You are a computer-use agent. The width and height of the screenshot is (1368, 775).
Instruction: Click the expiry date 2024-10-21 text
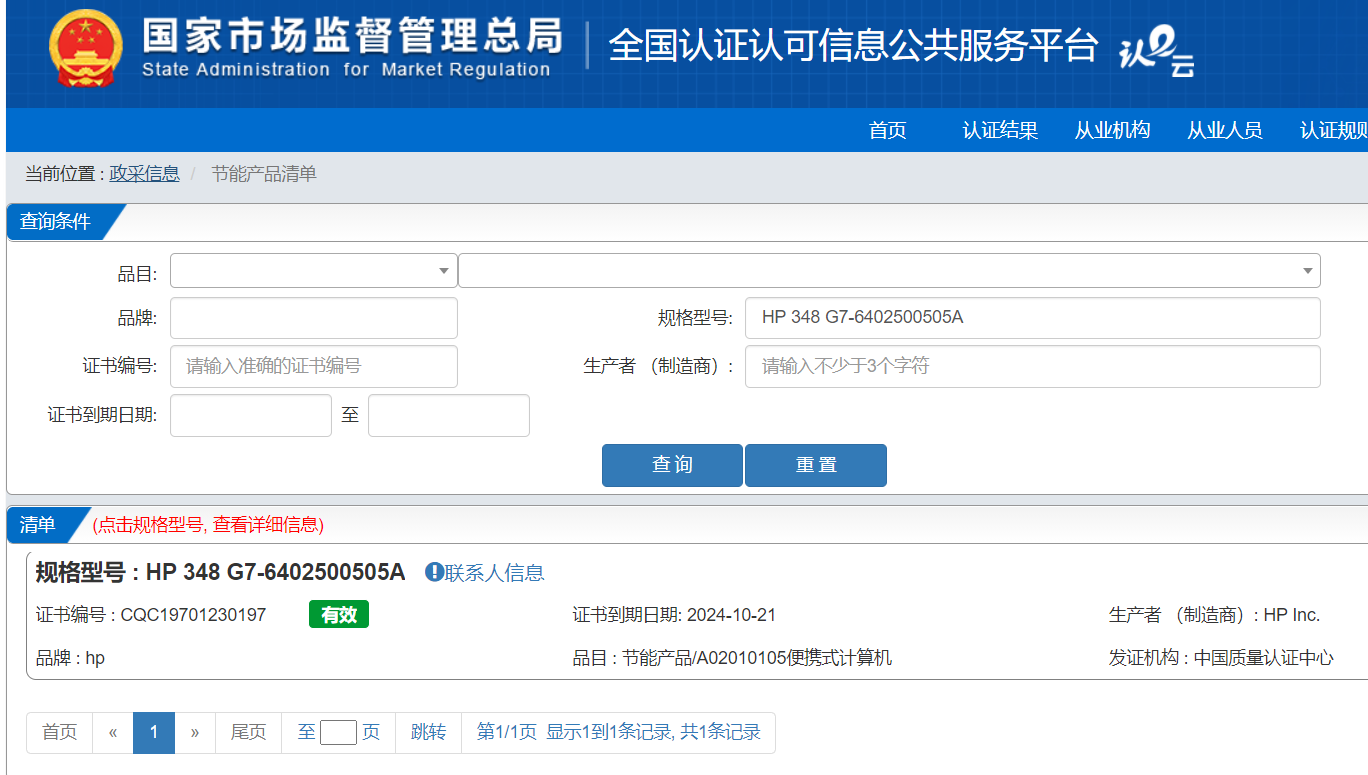pos(731,615)
